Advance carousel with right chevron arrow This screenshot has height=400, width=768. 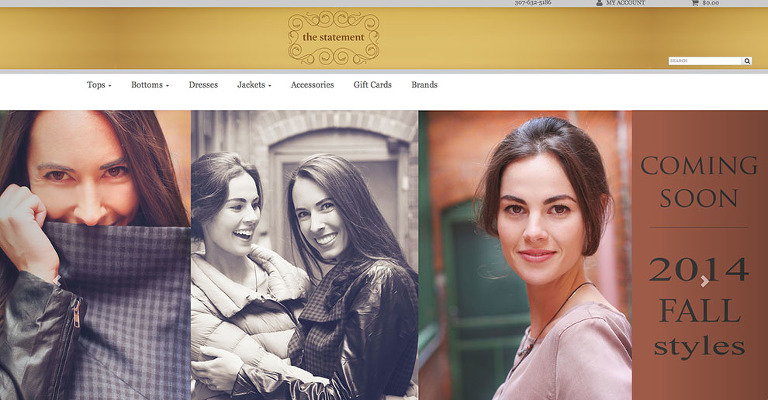[705, 281]
